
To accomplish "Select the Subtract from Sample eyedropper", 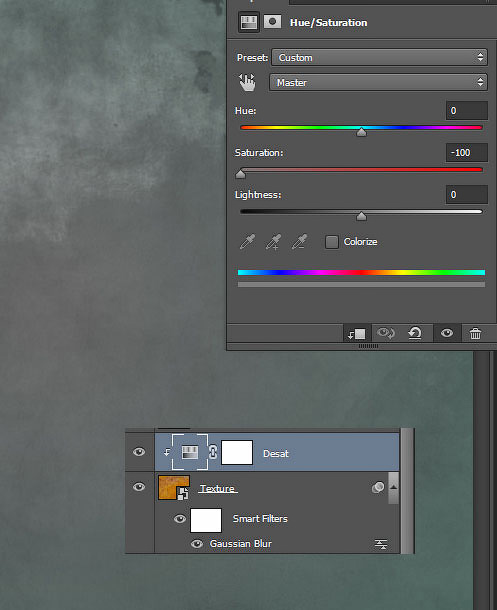I will click(299, 242).
